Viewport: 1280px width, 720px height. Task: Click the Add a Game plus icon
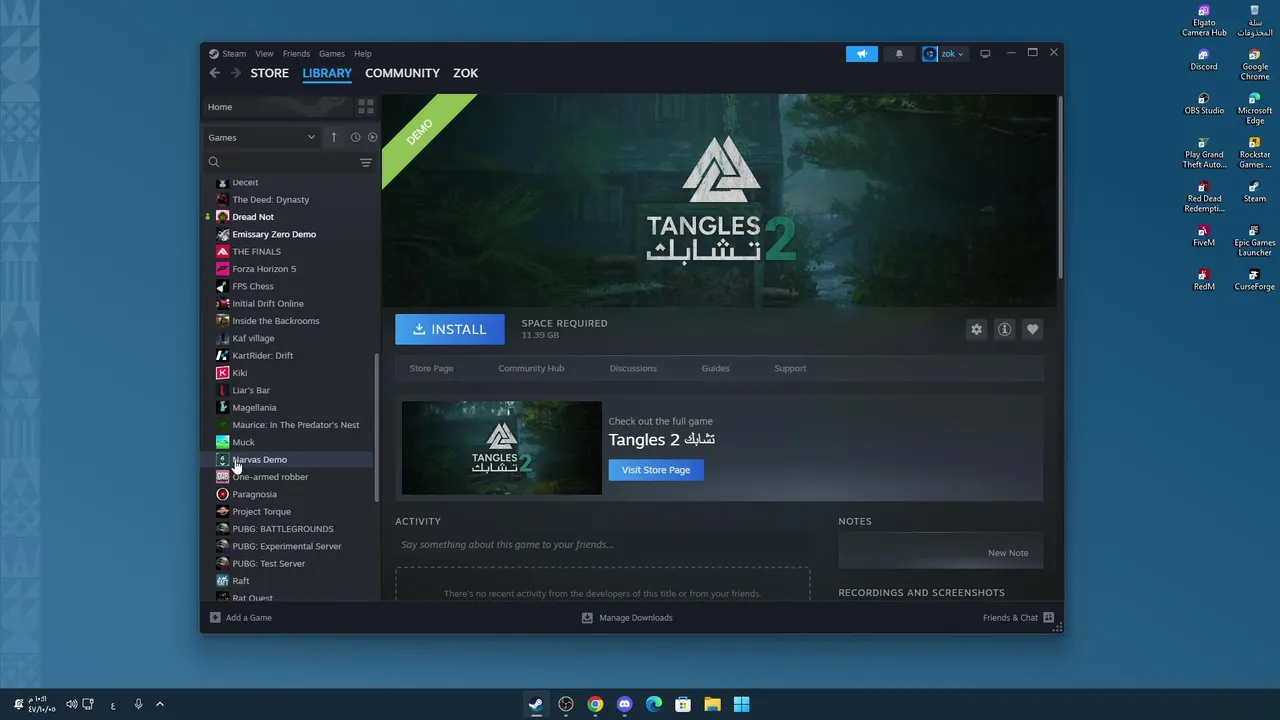(x=215, y=618)
